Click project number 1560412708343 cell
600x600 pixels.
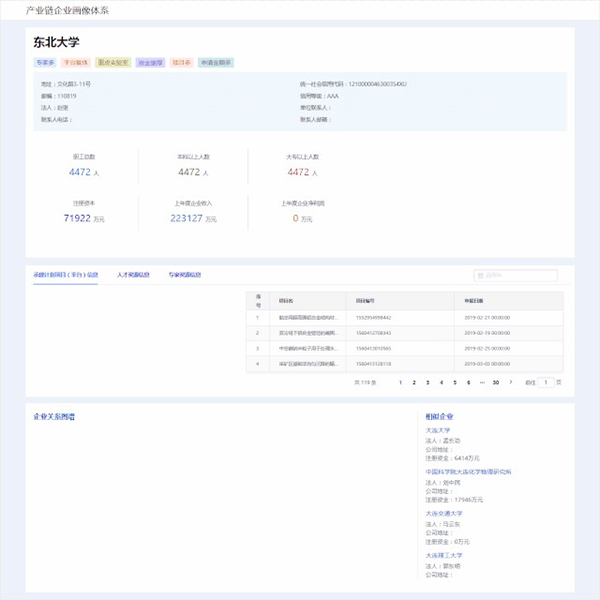click(x=373, y=333)
